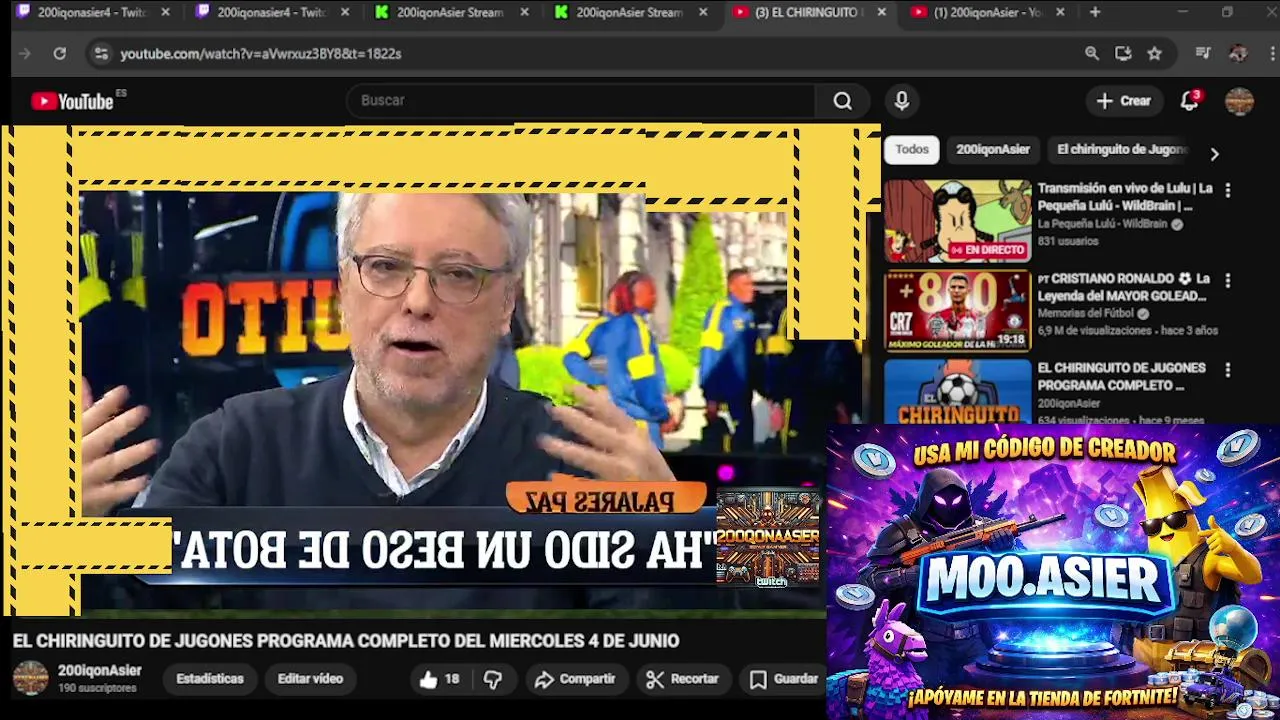Click the Editar vídeo button

310,679
